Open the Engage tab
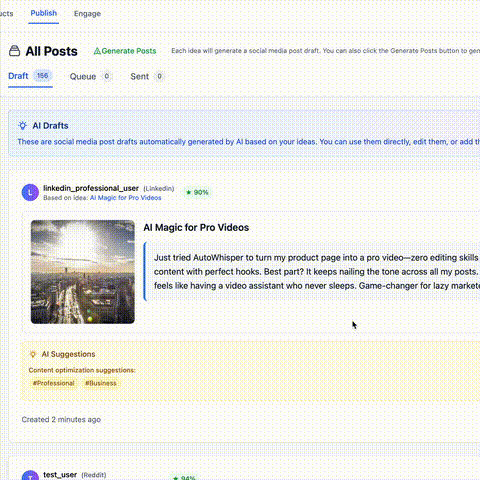This screenshot has height=480, width=480. click(x=87, y=14)
